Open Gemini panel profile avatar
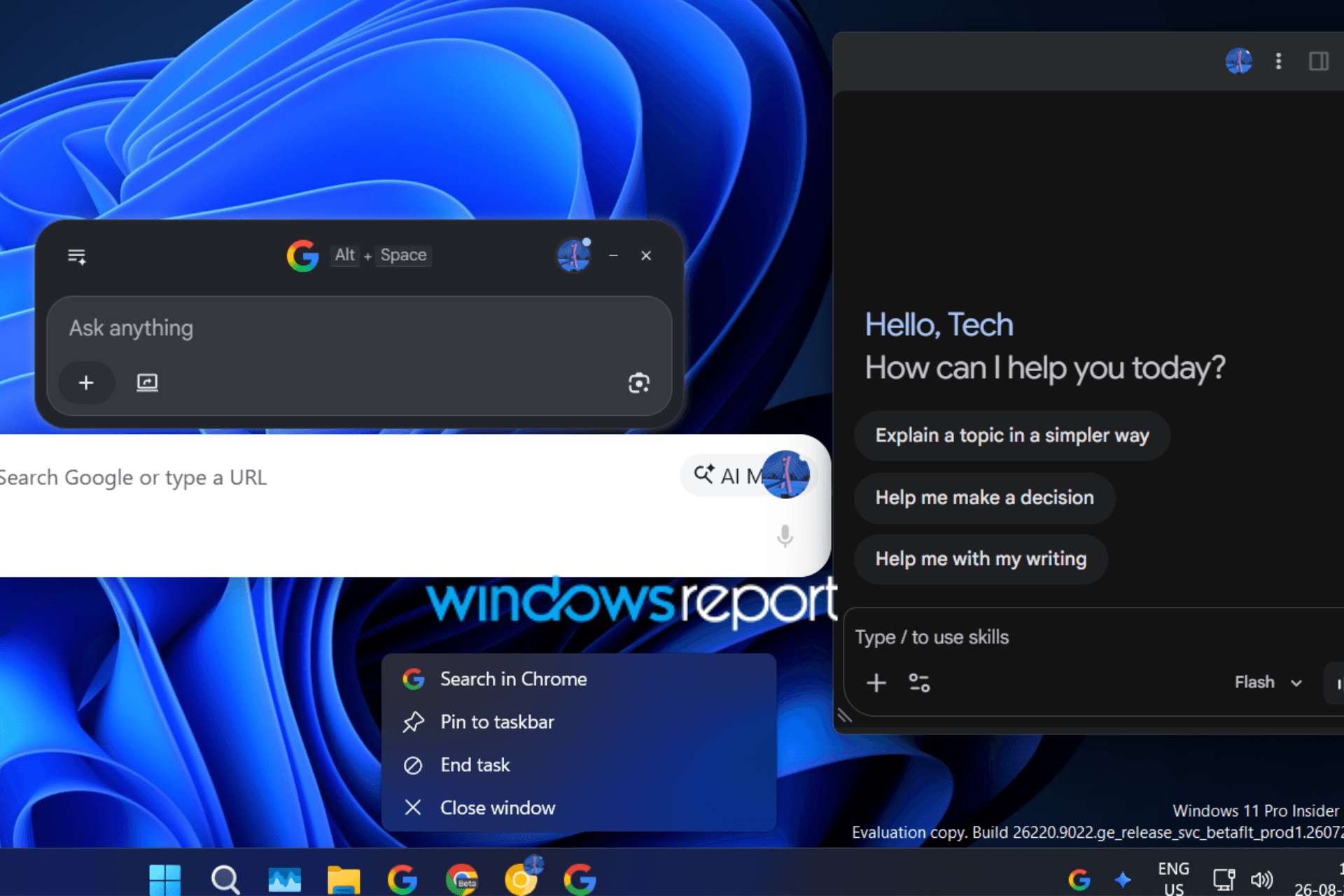Image resolution: width=1344 pixels, height=896 pixels. 1238,61
